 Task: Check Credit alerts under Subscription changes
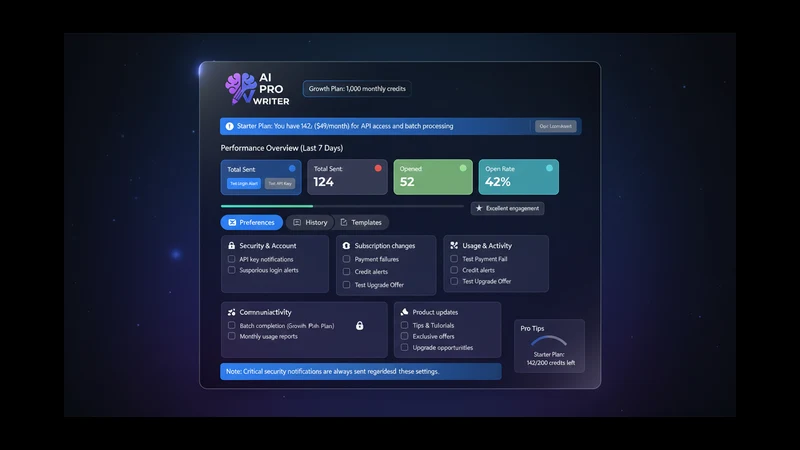pos(346,271)
